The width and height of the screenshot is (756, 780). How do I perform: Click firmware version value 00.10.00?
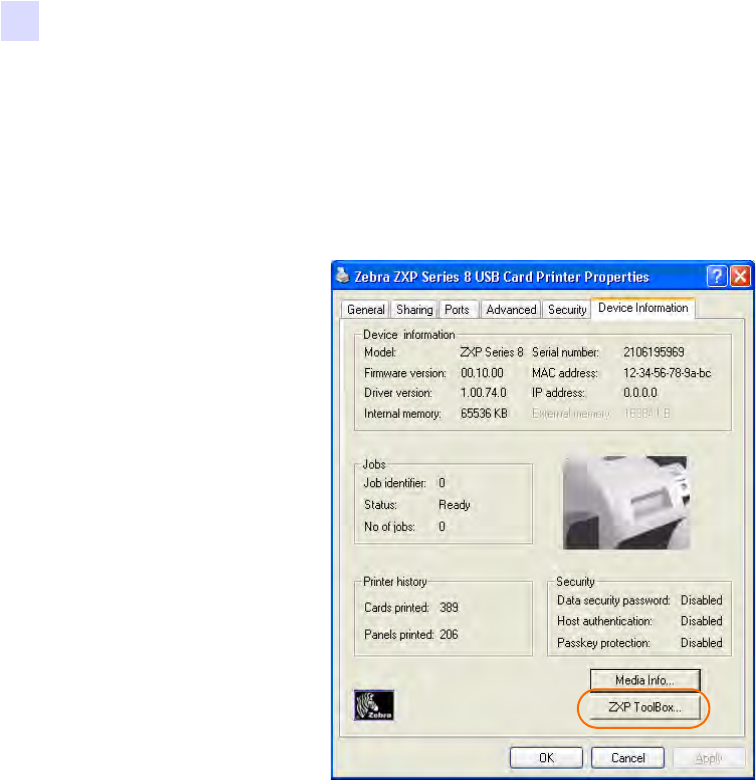tap(482, 373)
